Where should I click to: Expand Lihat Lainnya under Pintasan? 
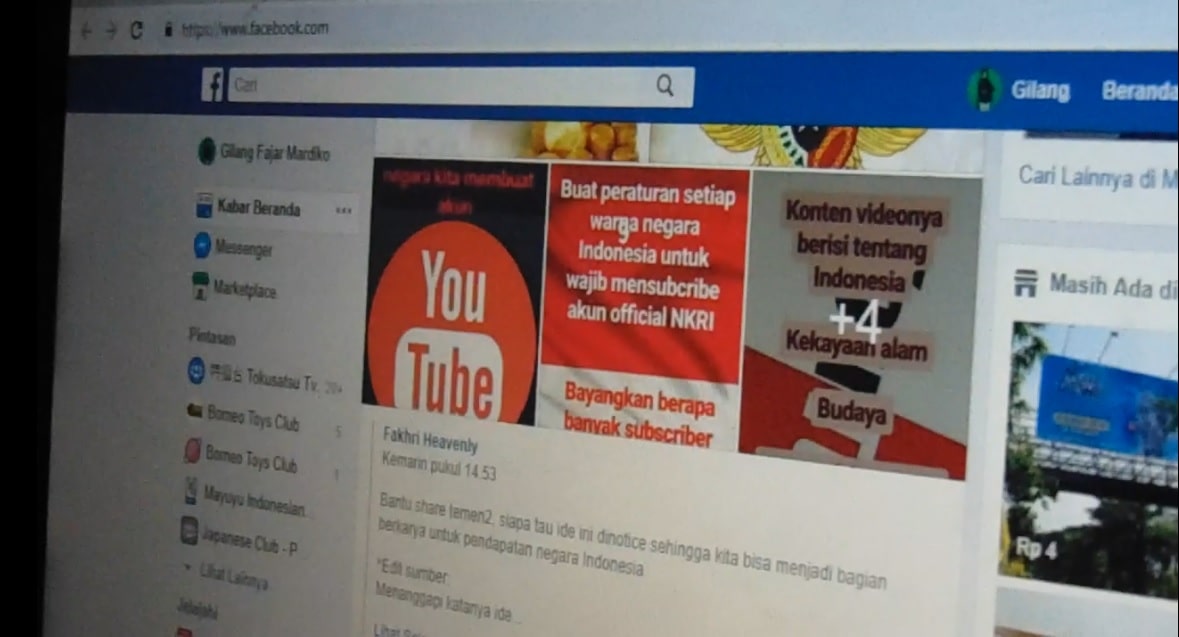(x=233, y=577)
